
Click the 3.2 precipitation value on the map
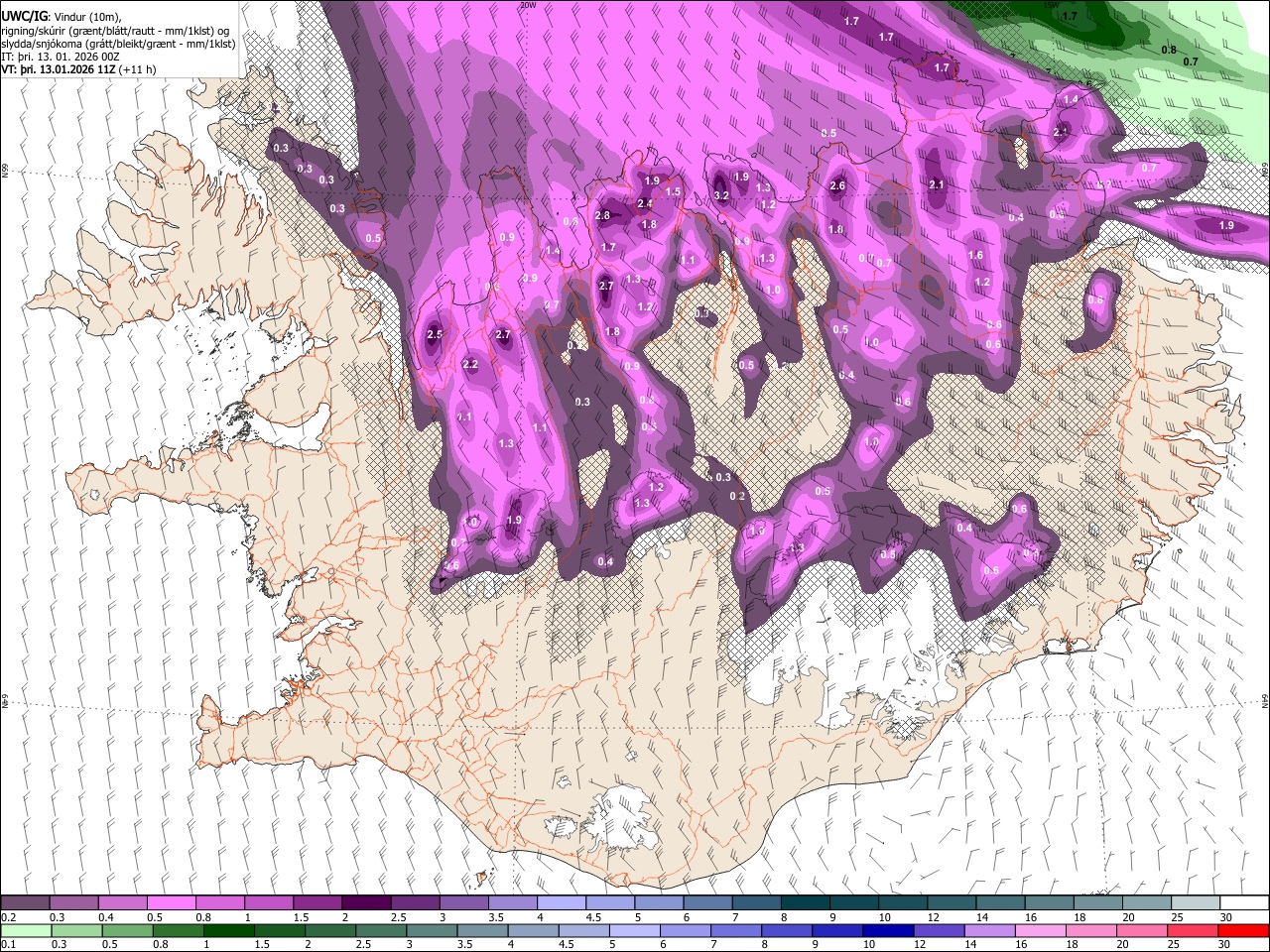tap(721, 195)
